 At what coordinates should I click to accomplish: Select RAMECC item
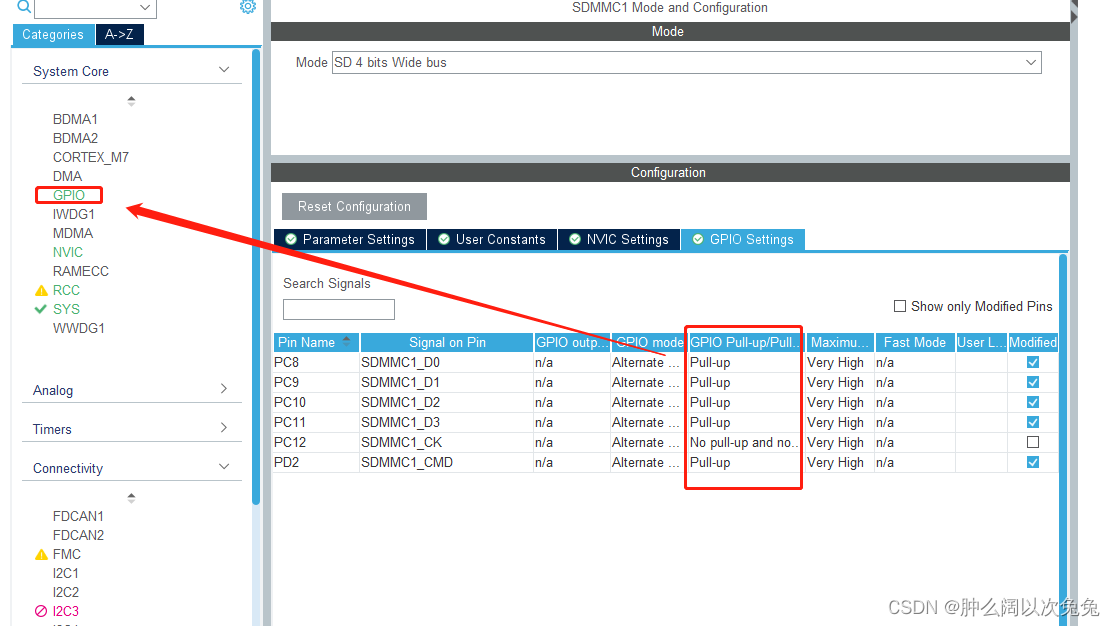pyautogui.click(x=81, y=271)
